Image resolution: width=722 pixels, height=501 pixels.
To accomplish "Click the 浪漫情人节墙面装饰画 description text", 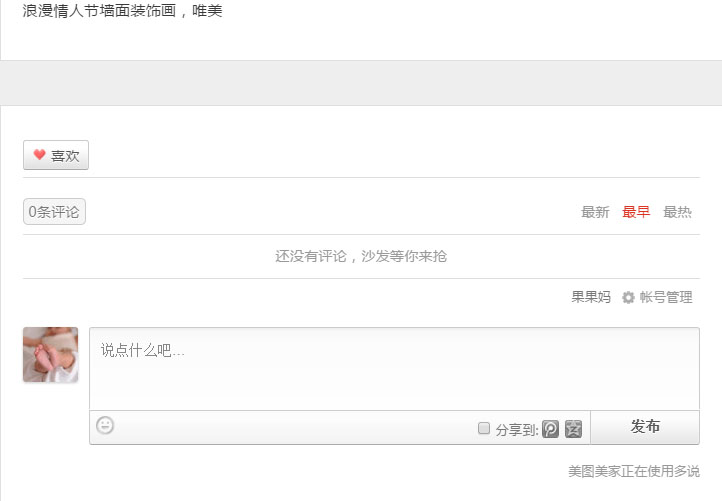I will [122, 11].
